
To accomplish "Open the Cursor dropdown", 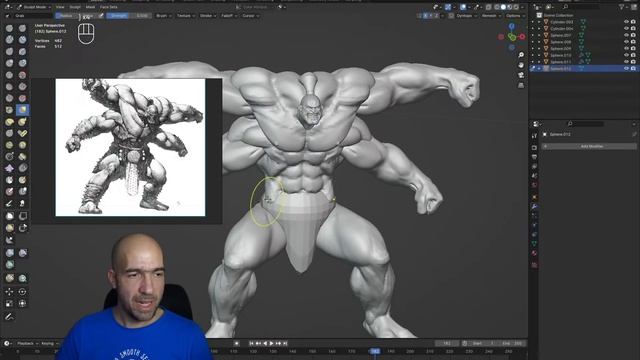I will 250,16.
